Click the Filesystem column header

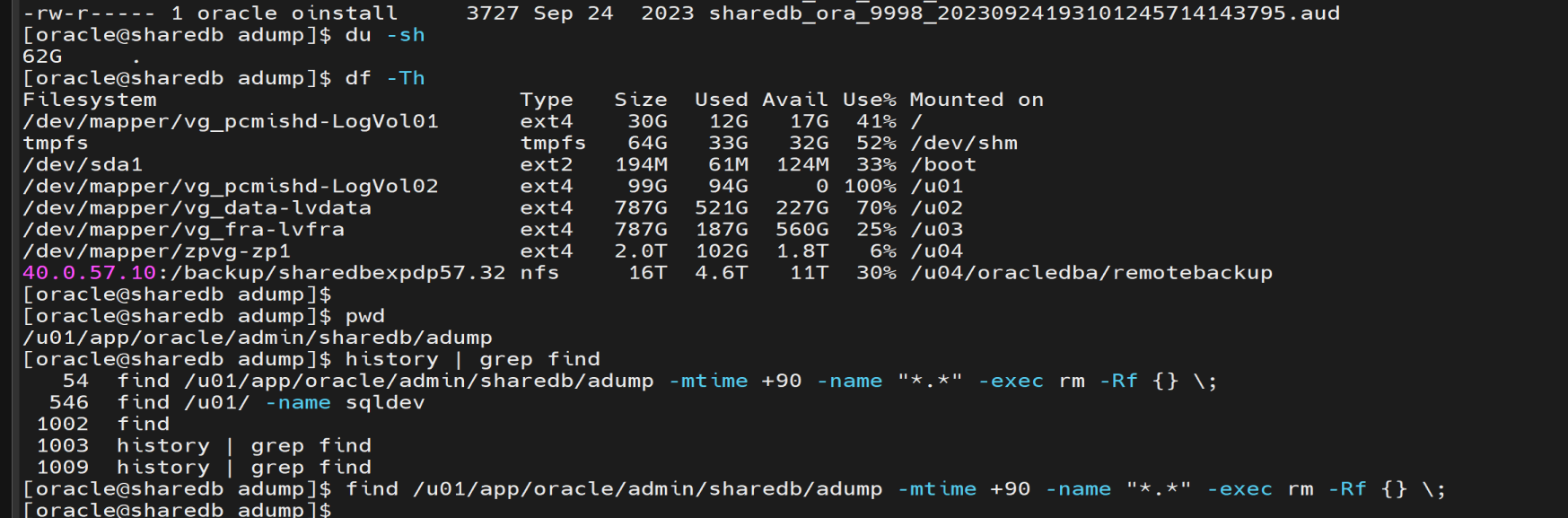pos(89,100)
